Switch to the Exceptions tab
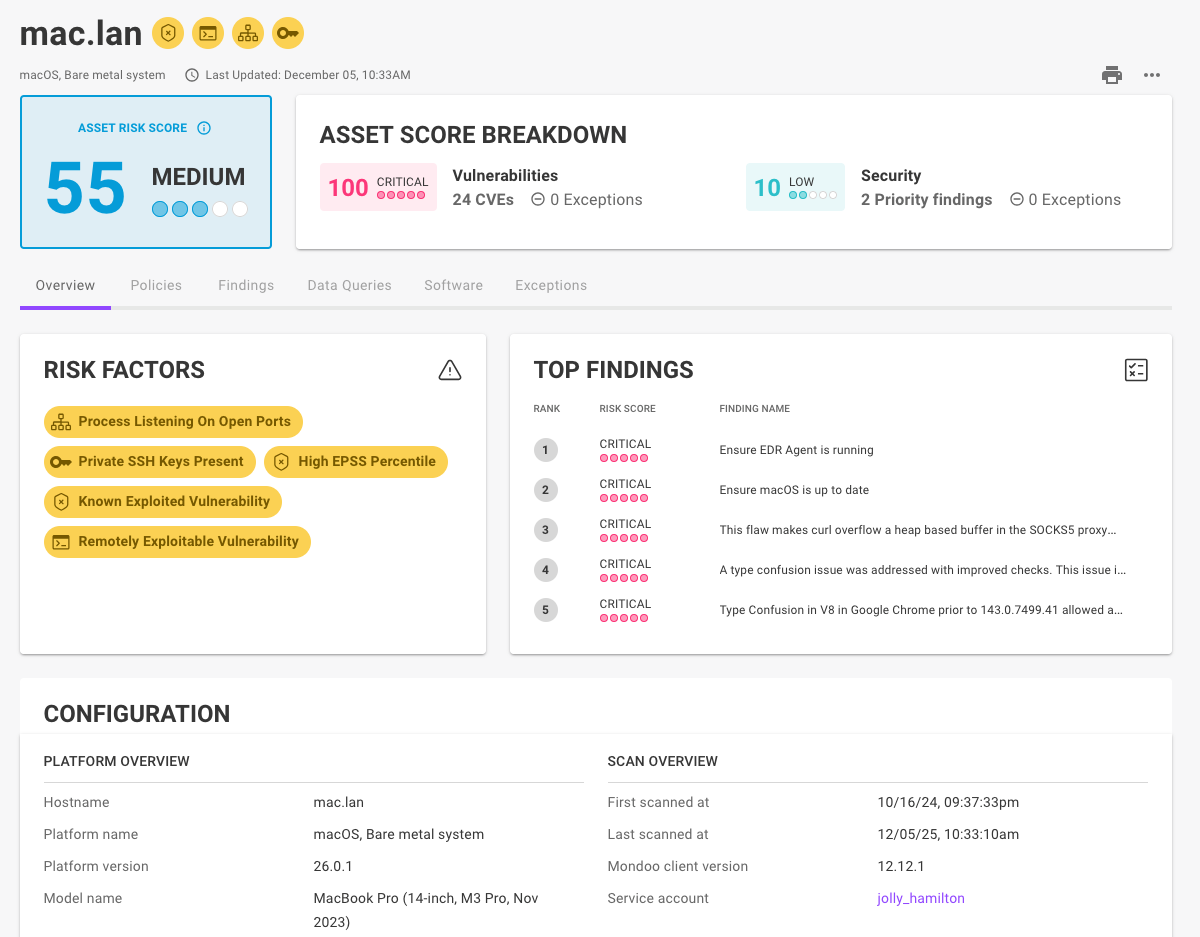Screen dimensions: 1200x937 (551, 285)
